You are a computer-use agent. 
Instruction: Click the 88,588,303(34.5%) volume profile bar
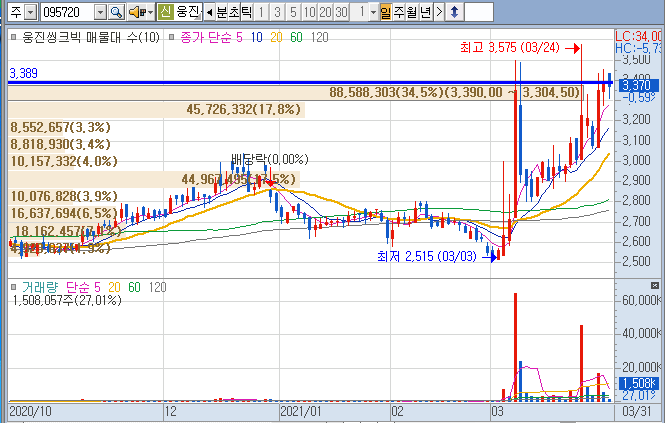point(296,92)
